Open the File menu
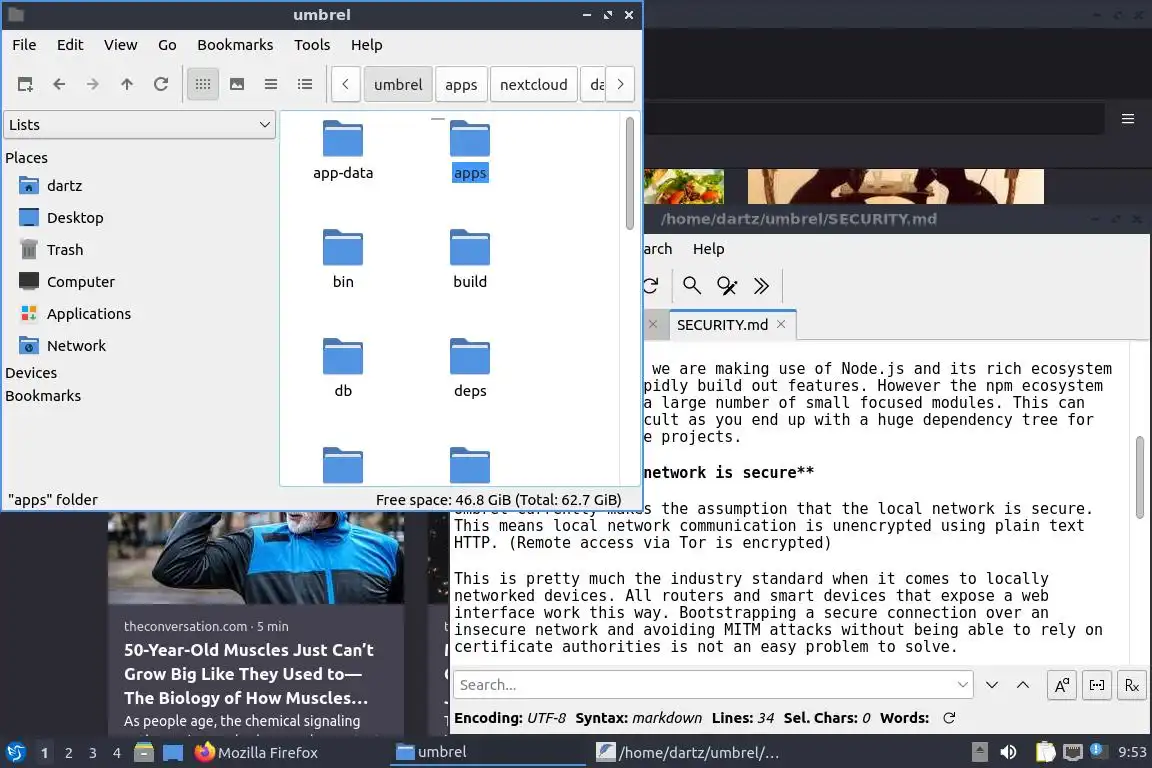Viewport: 1152px width, 768px height. click(x=24, y=45)
